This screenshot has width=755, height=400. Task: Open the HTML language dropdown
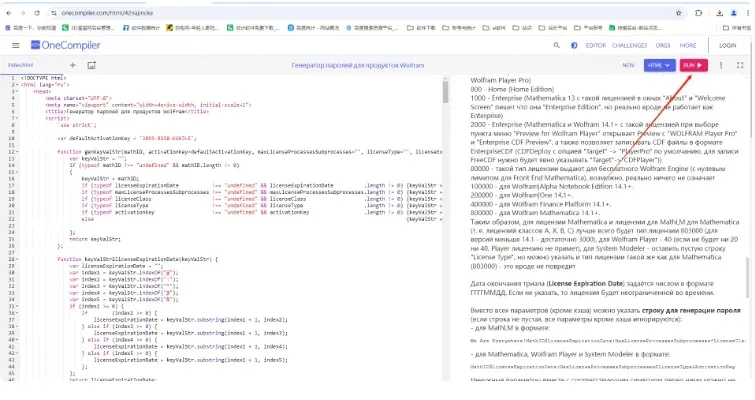(x=660, y=65)
